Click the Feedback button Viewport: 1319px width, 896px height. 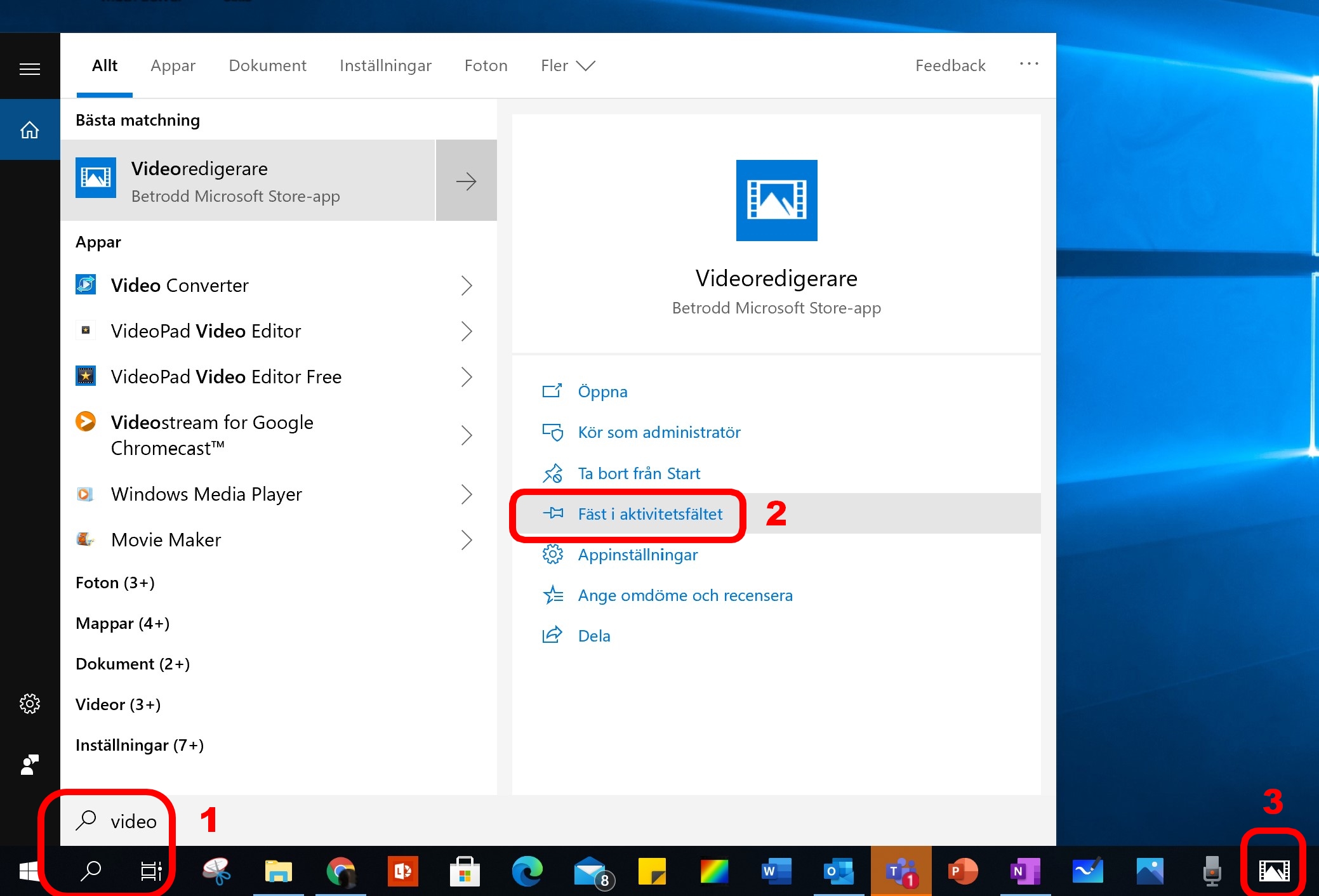click(x=950, y=65)
